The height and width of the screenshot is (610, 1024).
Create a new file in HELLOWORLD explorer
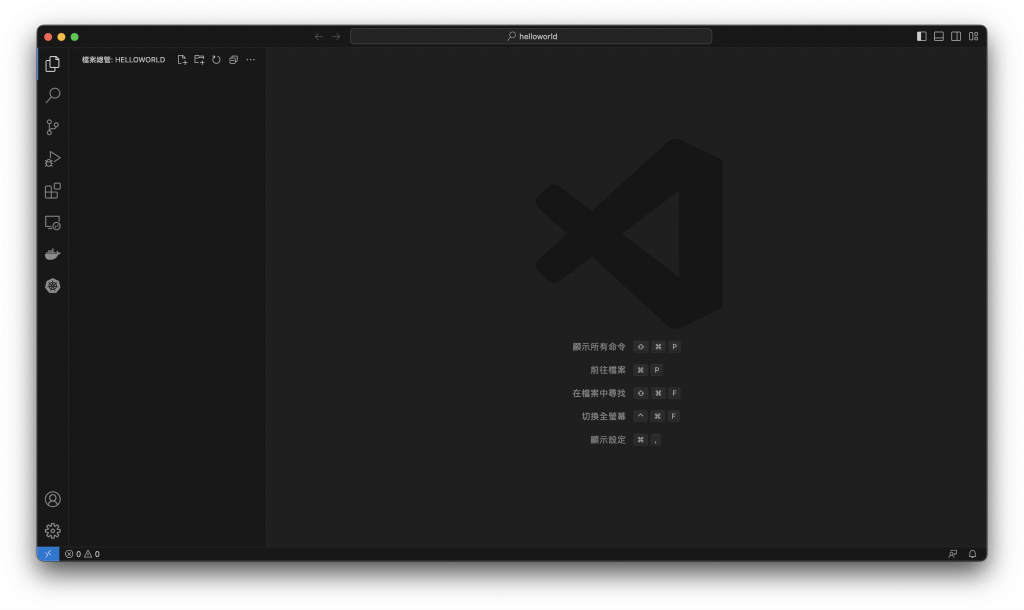[182, 59]
